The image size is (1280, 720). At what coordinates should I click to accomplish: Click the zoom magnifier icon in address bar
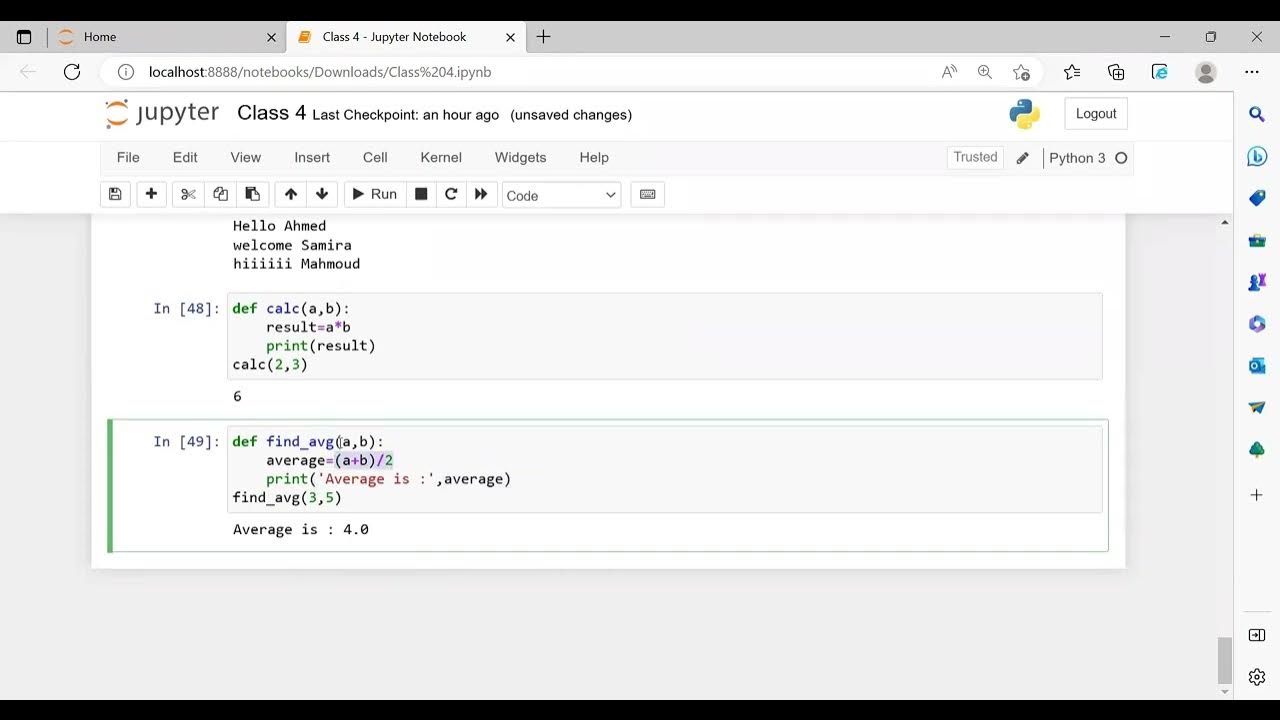985,72
